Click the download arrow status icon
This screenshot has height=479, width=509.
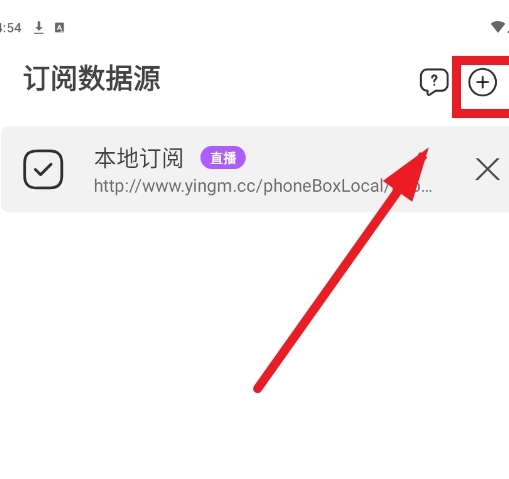tap(39, 28)
